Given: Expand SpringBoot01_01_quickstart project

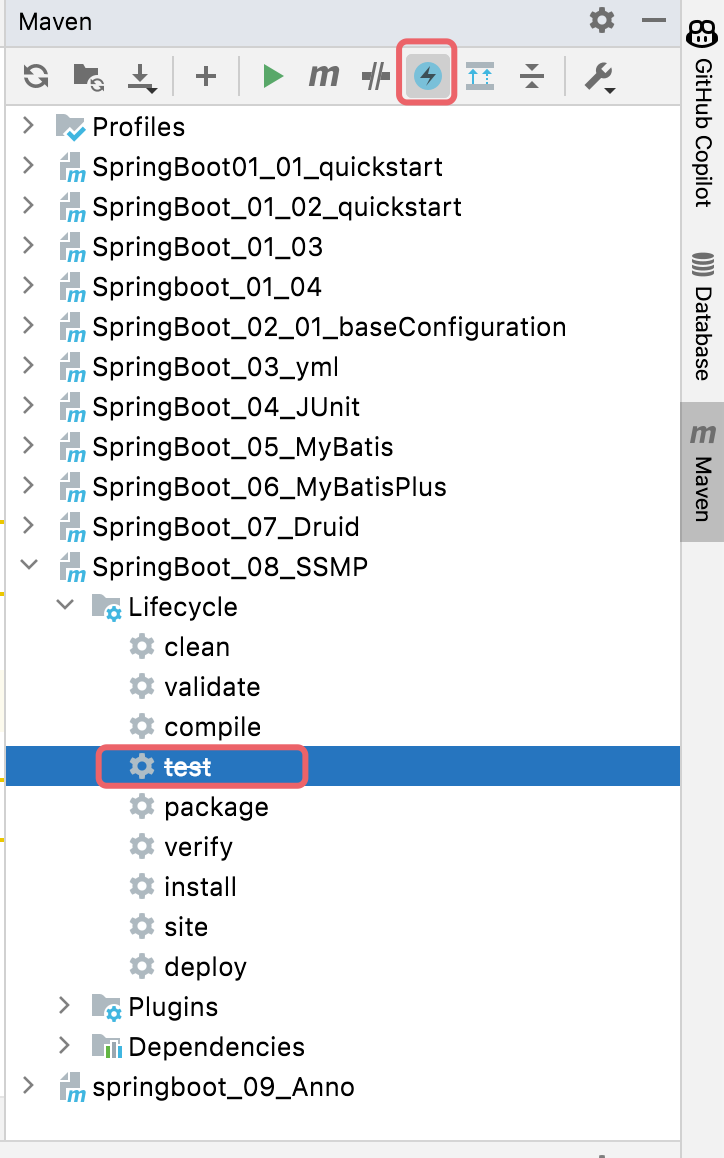Looking at the screenshot, I should click(x=28, y=166).
